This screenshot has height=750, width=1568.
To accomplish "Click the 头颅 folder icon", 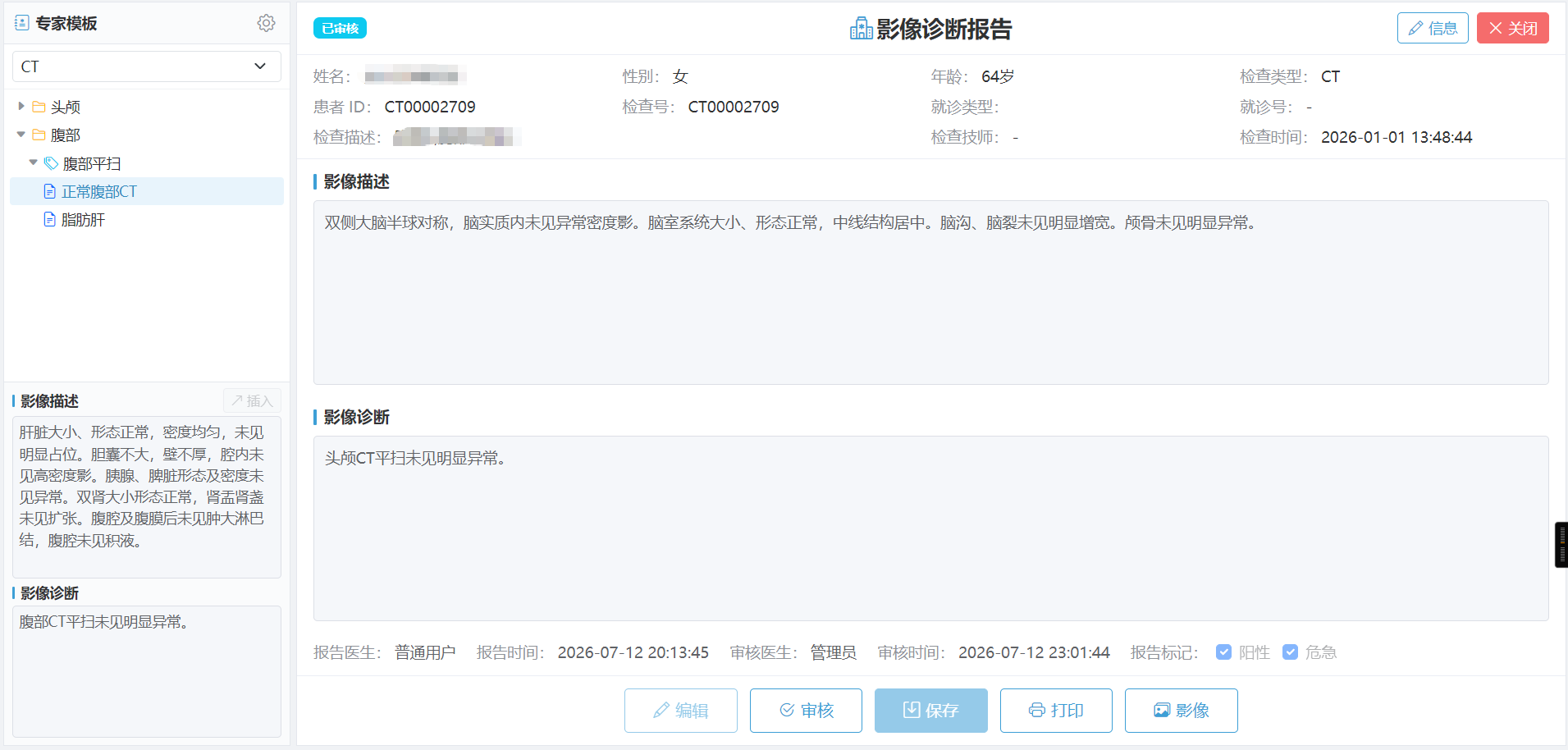I will point(39,107).
